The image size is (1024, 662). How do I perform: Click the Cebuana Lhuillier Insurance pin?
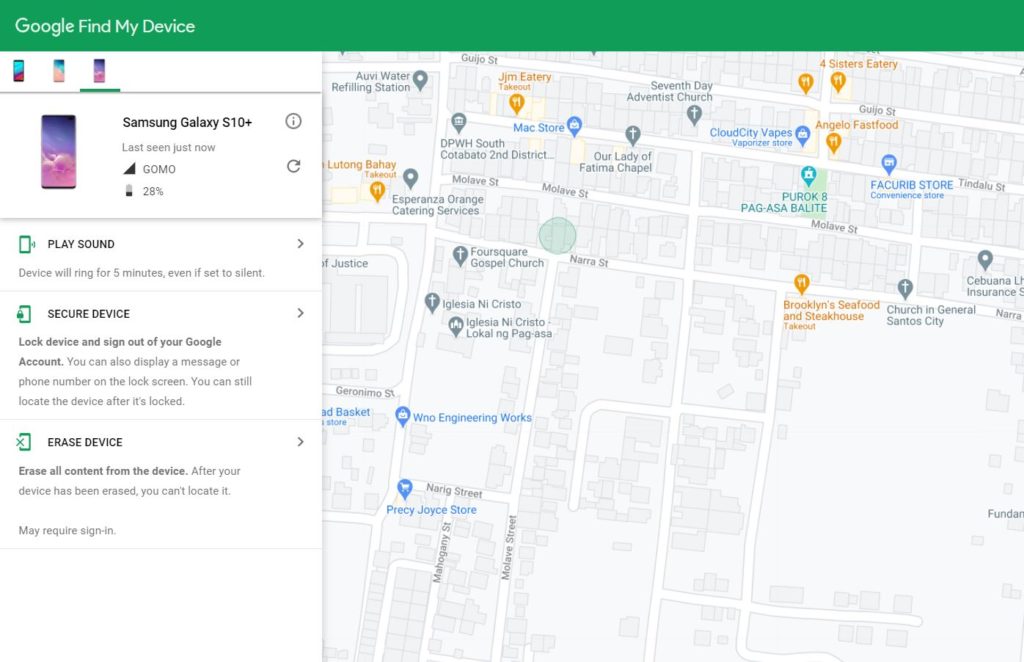(985, 260)
